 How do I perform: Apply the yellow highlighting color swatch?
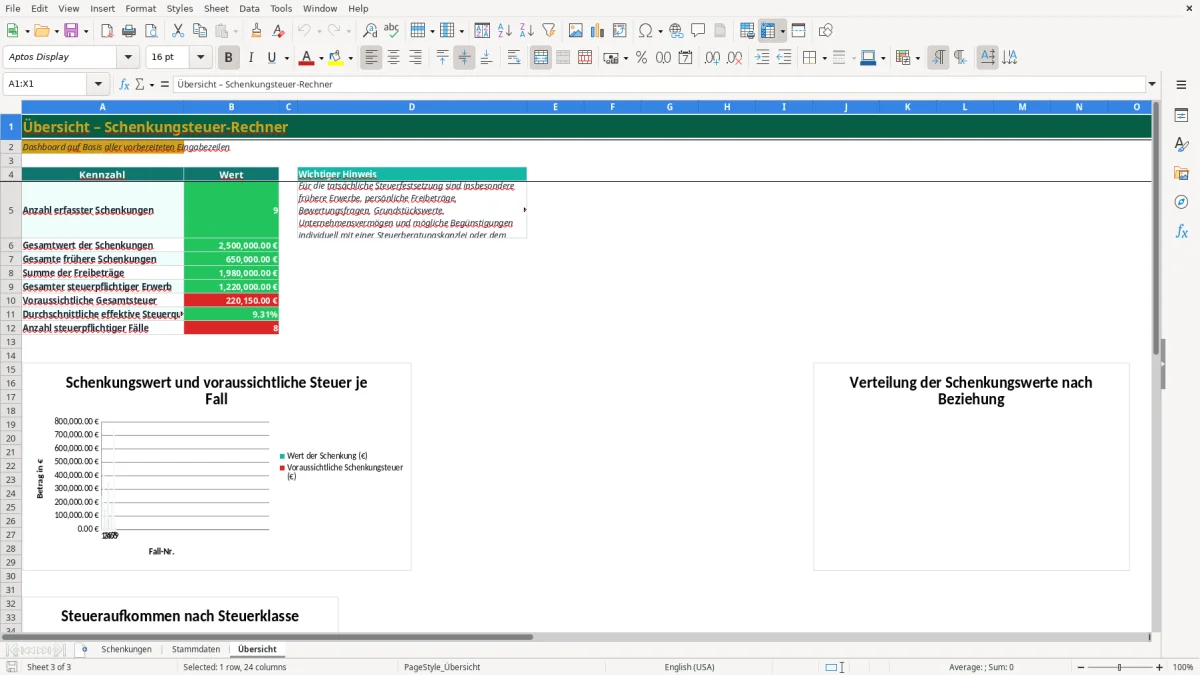335,58
